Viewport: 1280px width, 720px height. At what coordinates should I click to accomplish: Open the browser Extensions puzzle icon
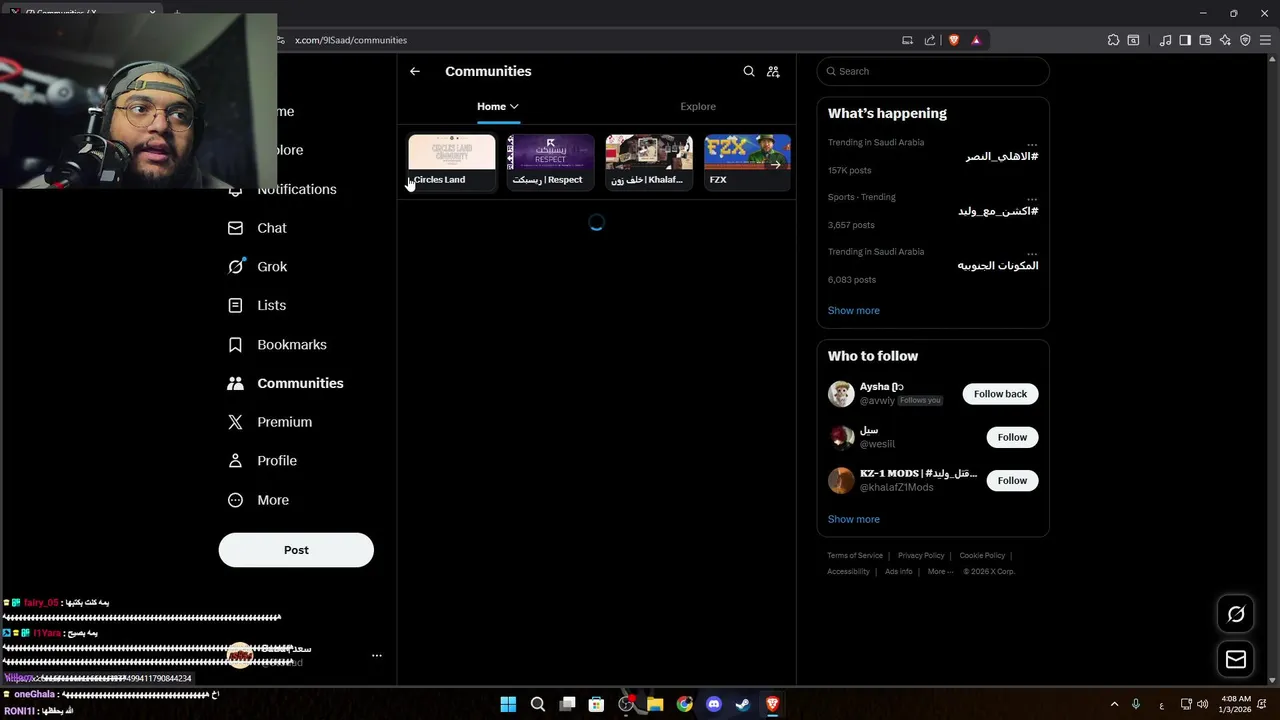[x=1113, y=40]
